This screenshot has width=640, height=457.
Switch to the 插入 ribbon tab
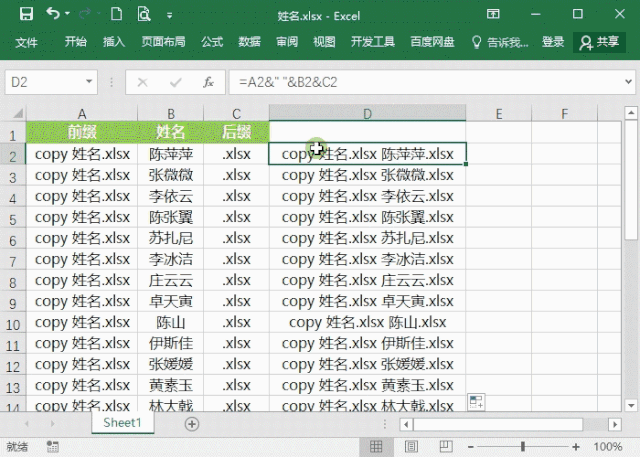pos(114,42)
